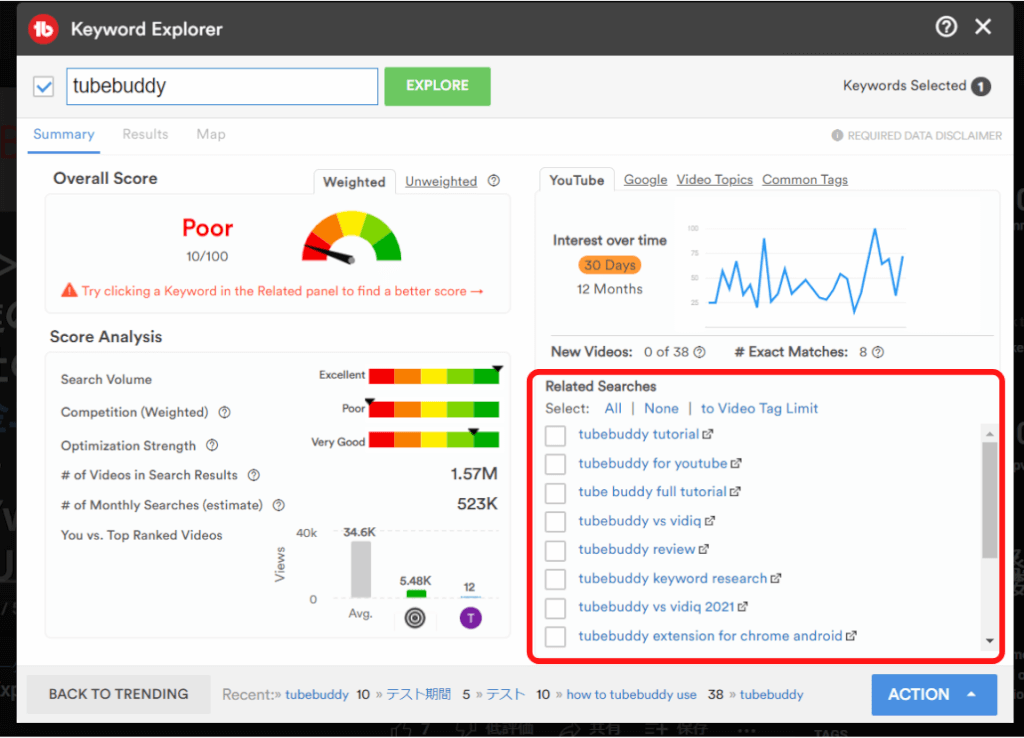This screenshot has height=738, width=1024.
Task: Click help icon next to New Videos count
Action: coord(699,352)
